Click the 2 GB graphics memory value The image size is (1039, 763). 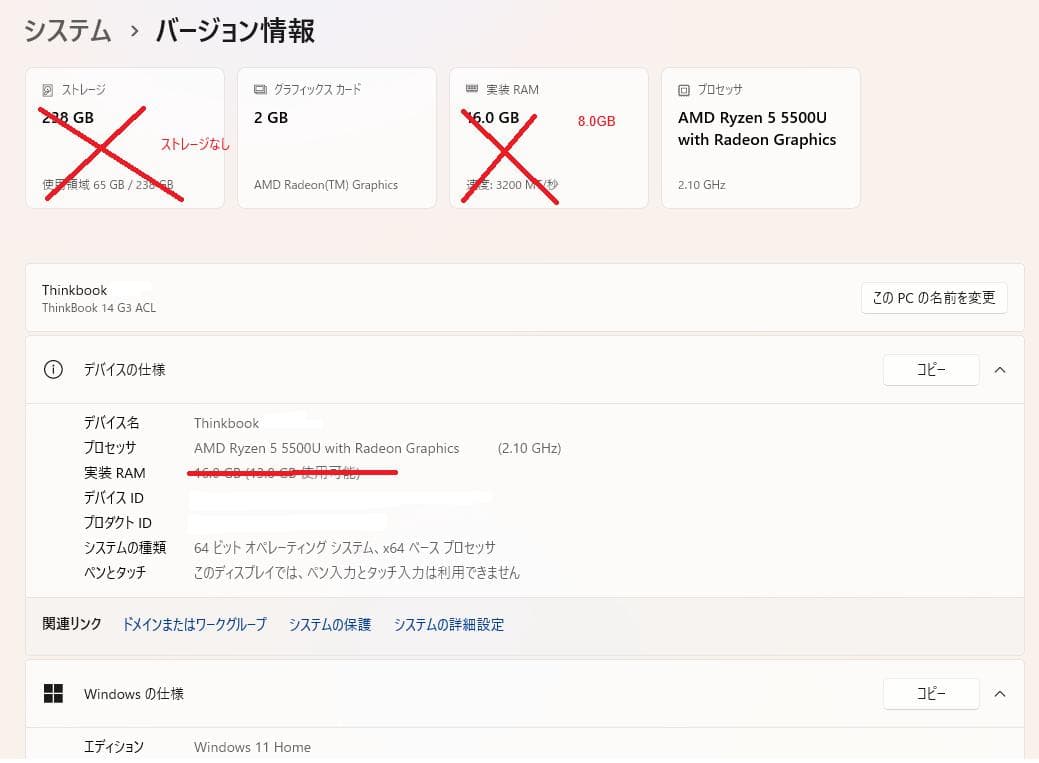pos(271,118)
